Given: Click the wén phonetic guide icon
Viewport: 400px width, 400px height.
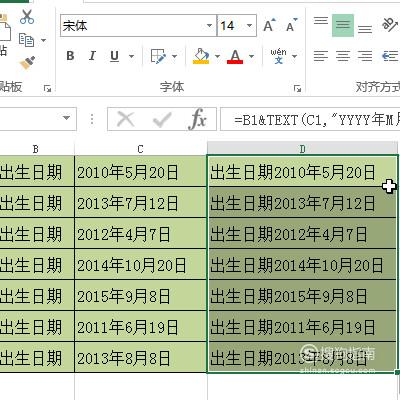Looking at the screenshot, I should click(278, 56).
